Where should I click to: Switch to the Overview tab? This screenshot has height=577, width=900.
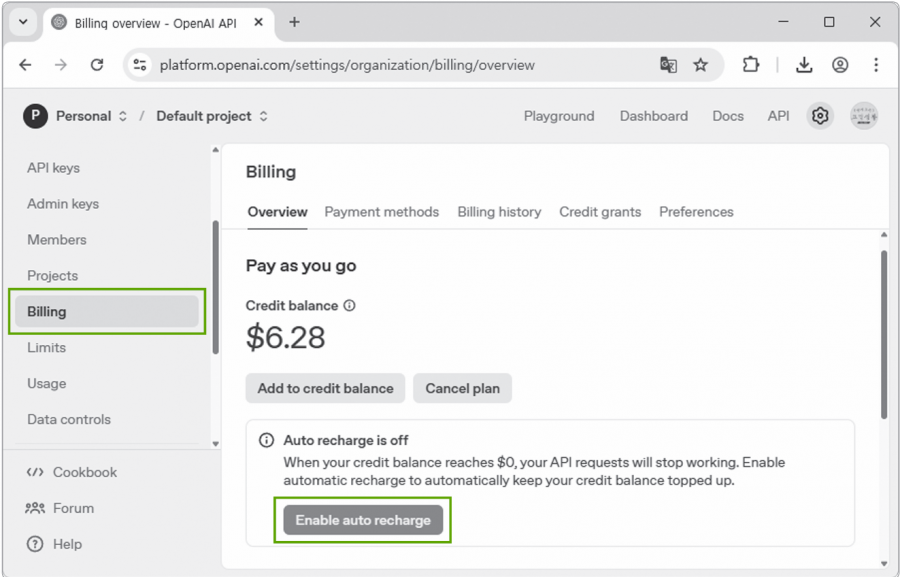pos(277,212)
